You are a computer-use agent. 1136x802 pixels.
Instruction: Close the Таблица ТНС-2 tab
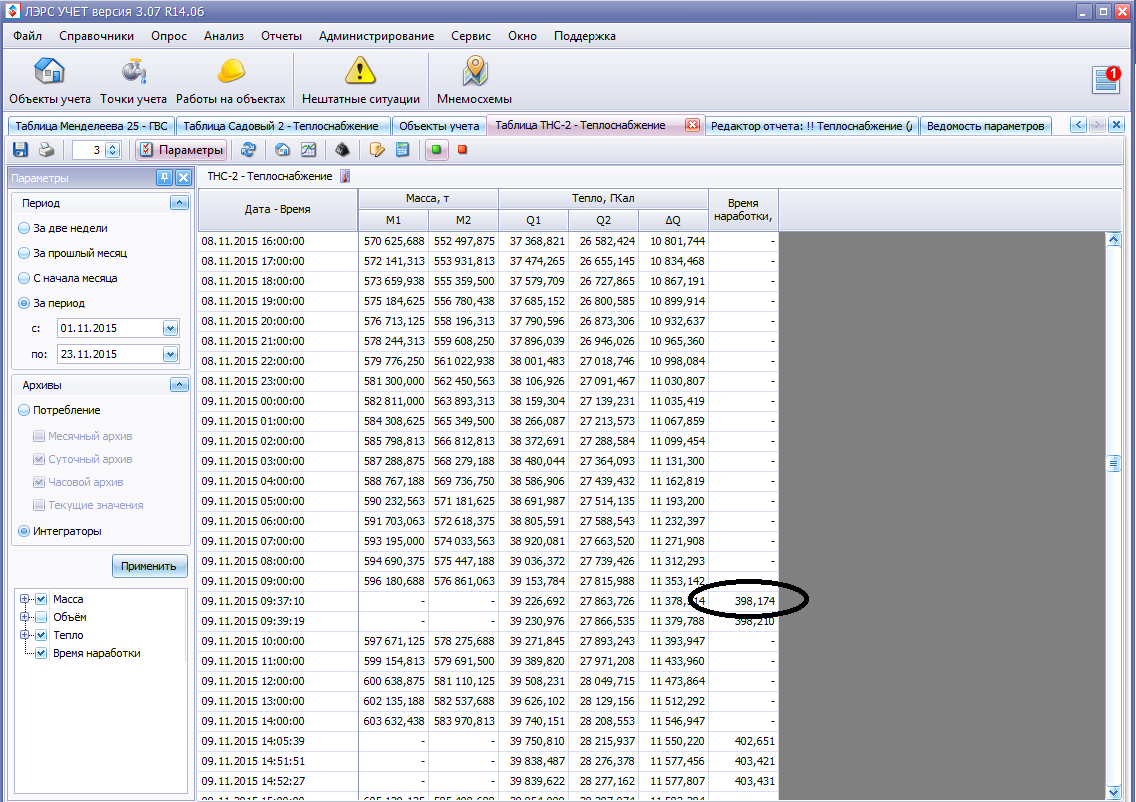click(692, 125)
